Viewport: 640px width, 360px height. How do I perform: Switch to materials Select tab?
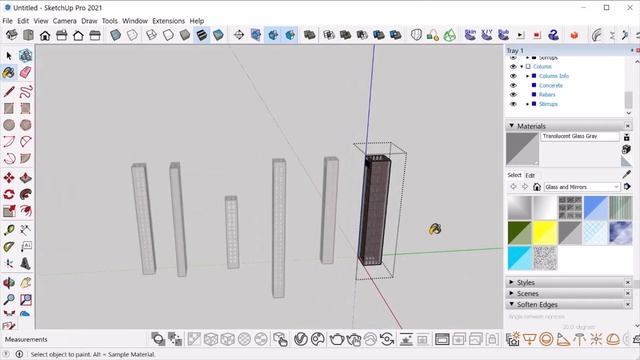pyautogui.click(x=514, y=175)
